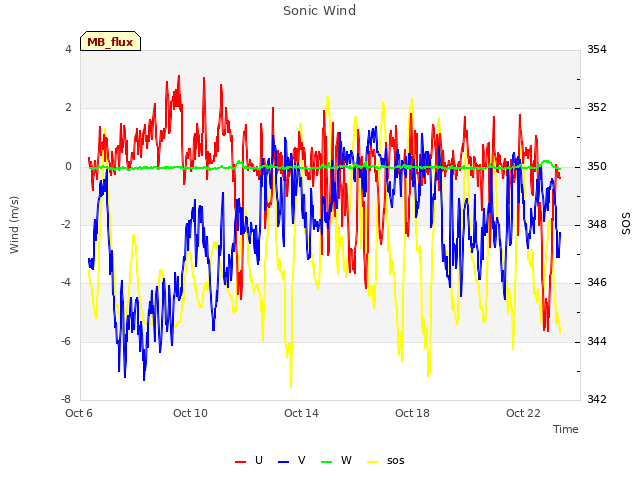Select the V legend label
The width and height of the screenshot is (640, 480).
pyautogui.click(x=302, y=460)
